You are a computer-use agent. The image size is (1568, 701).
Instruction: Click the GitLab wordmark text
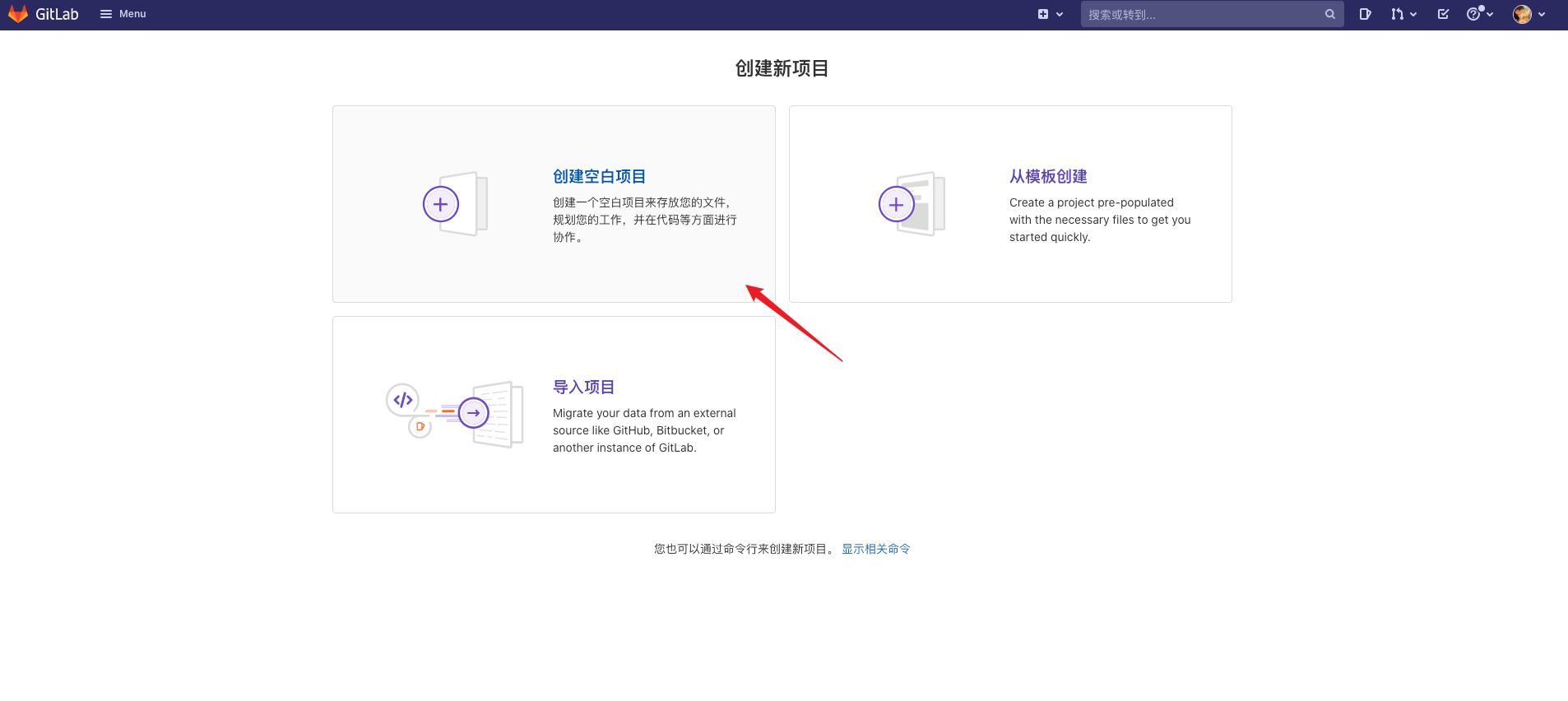click(x=57, y=14)
